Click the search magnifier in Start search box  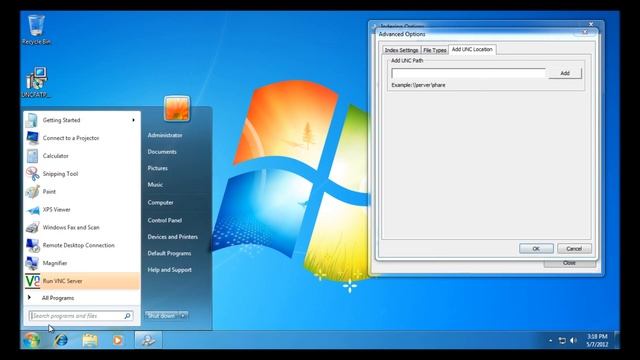click(x=127, y=316)
